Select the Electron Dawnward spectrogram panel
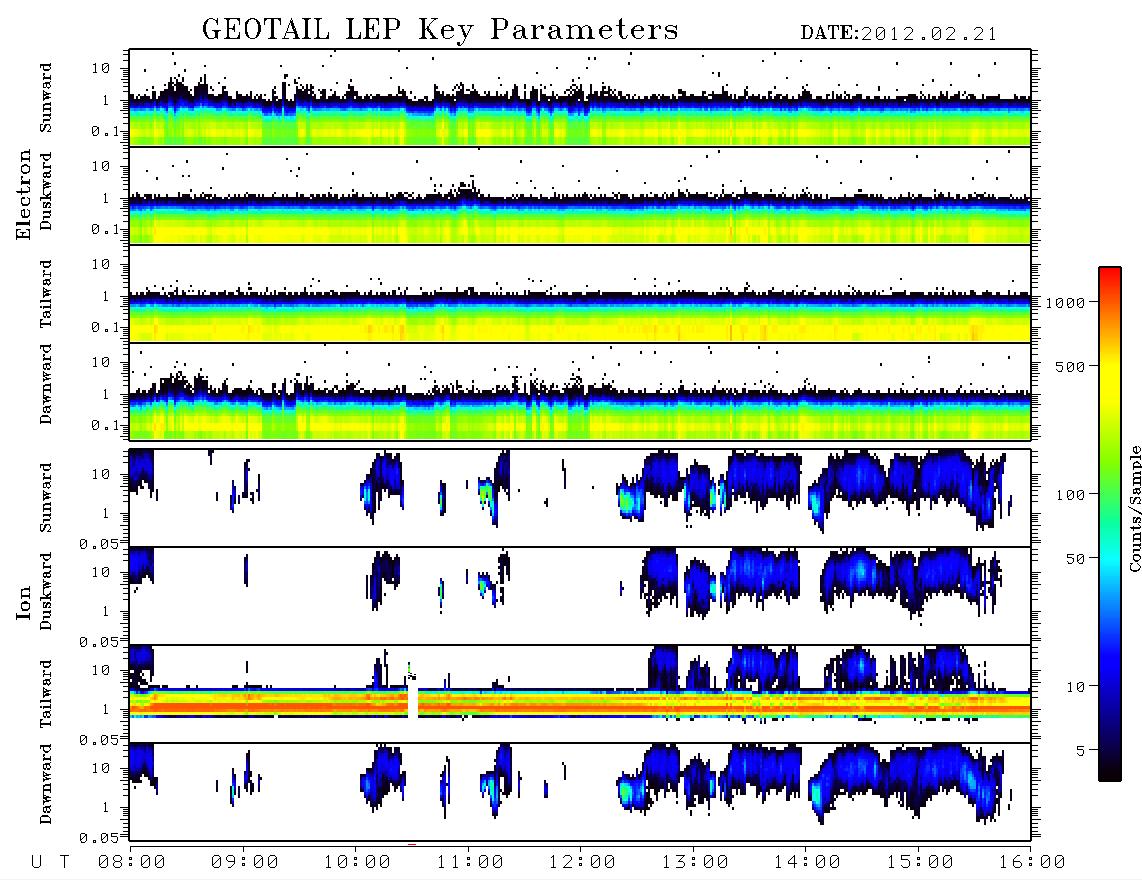Screen dimensions: 1142x880 tap(580, 392)
